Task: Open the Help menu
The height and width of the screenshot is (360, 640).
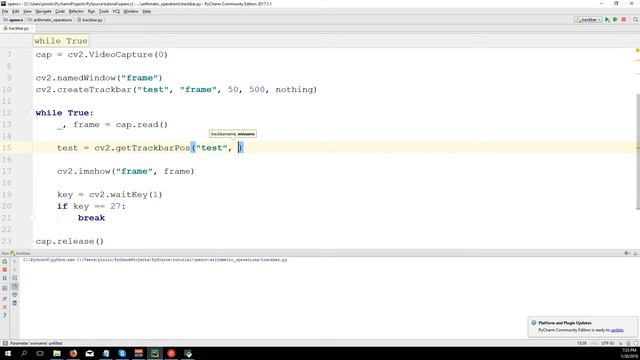Action: tap(147, 11)
